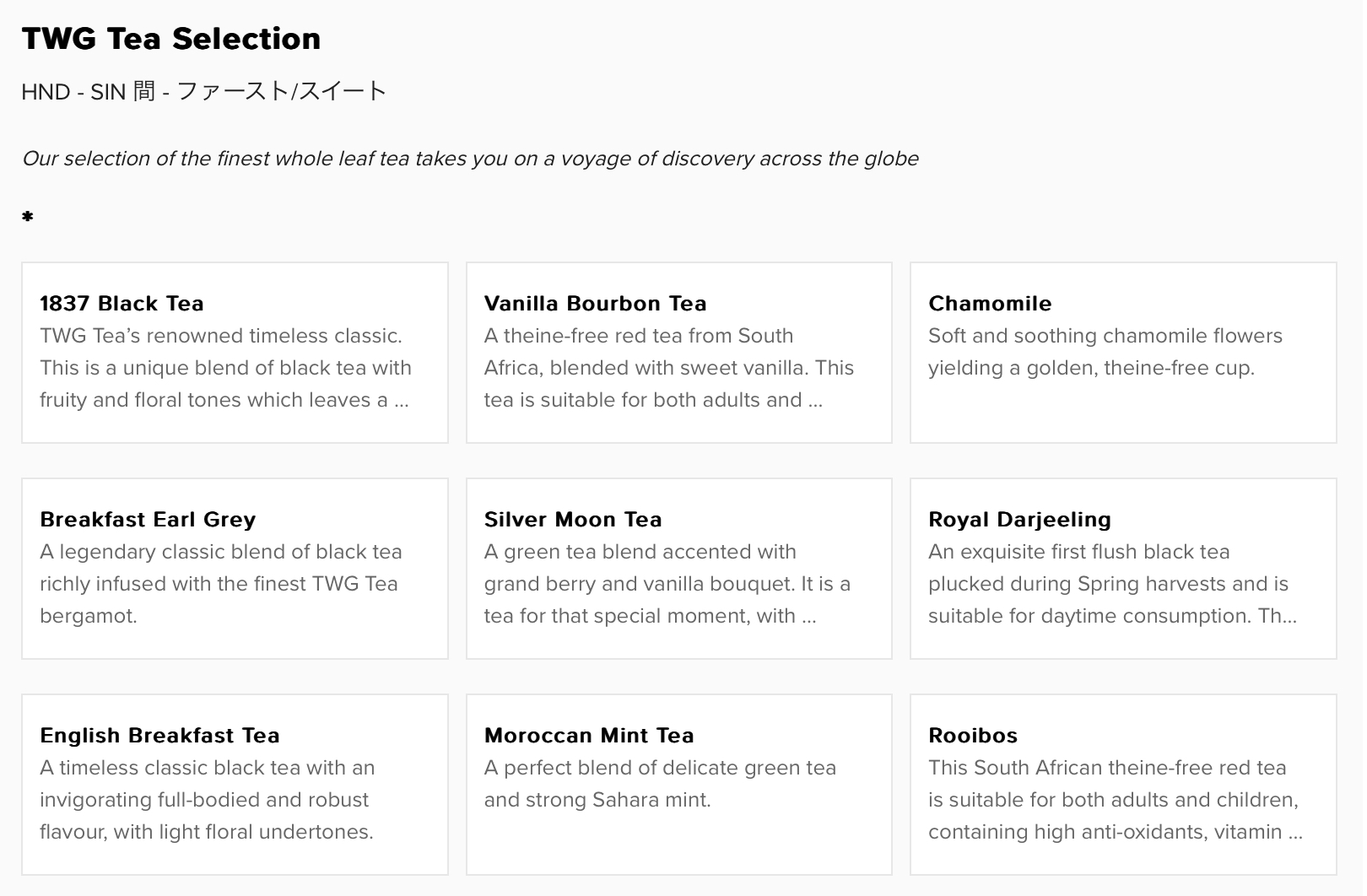Click the Chamomile heading text
1367x896 pixels.
[990, 304]
